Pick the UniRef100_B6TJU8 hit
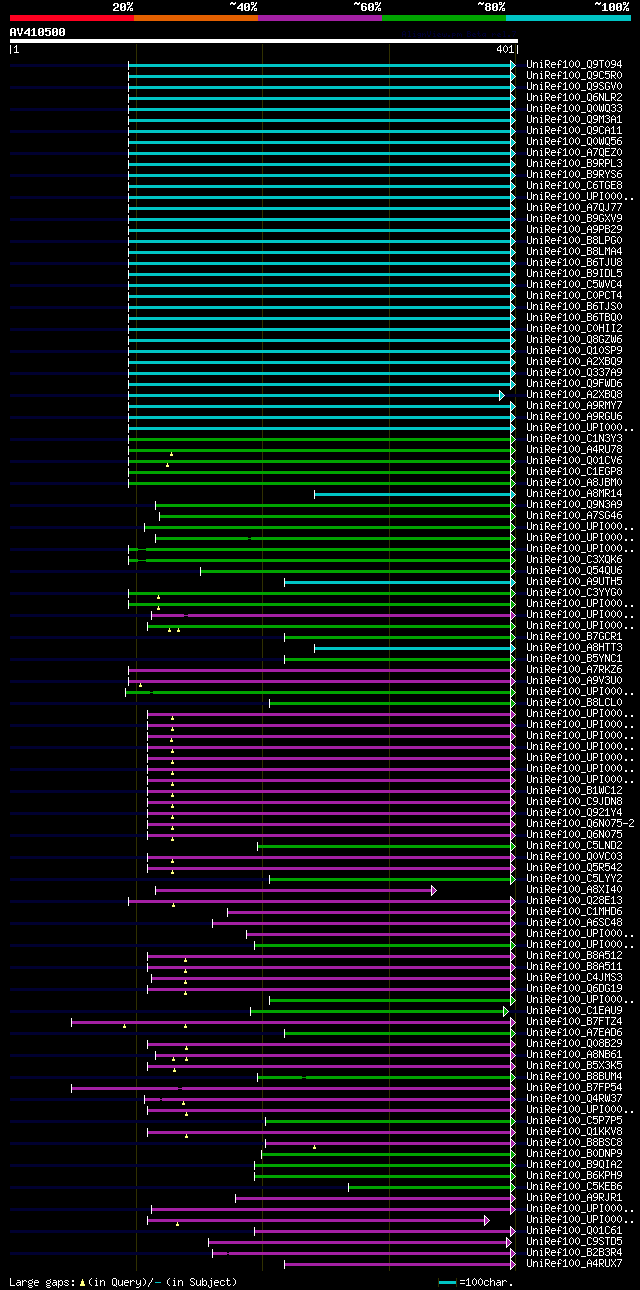 click(x=574, y=263)
